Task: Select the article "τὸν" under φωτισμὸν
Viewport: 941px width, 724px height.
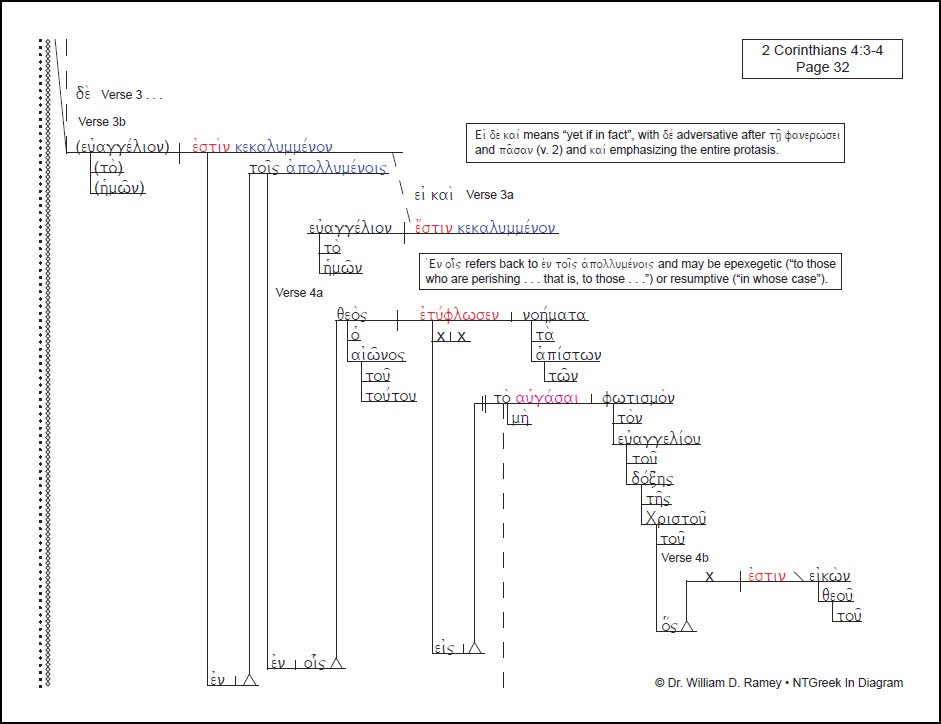Action: click(x=630, y=418)
